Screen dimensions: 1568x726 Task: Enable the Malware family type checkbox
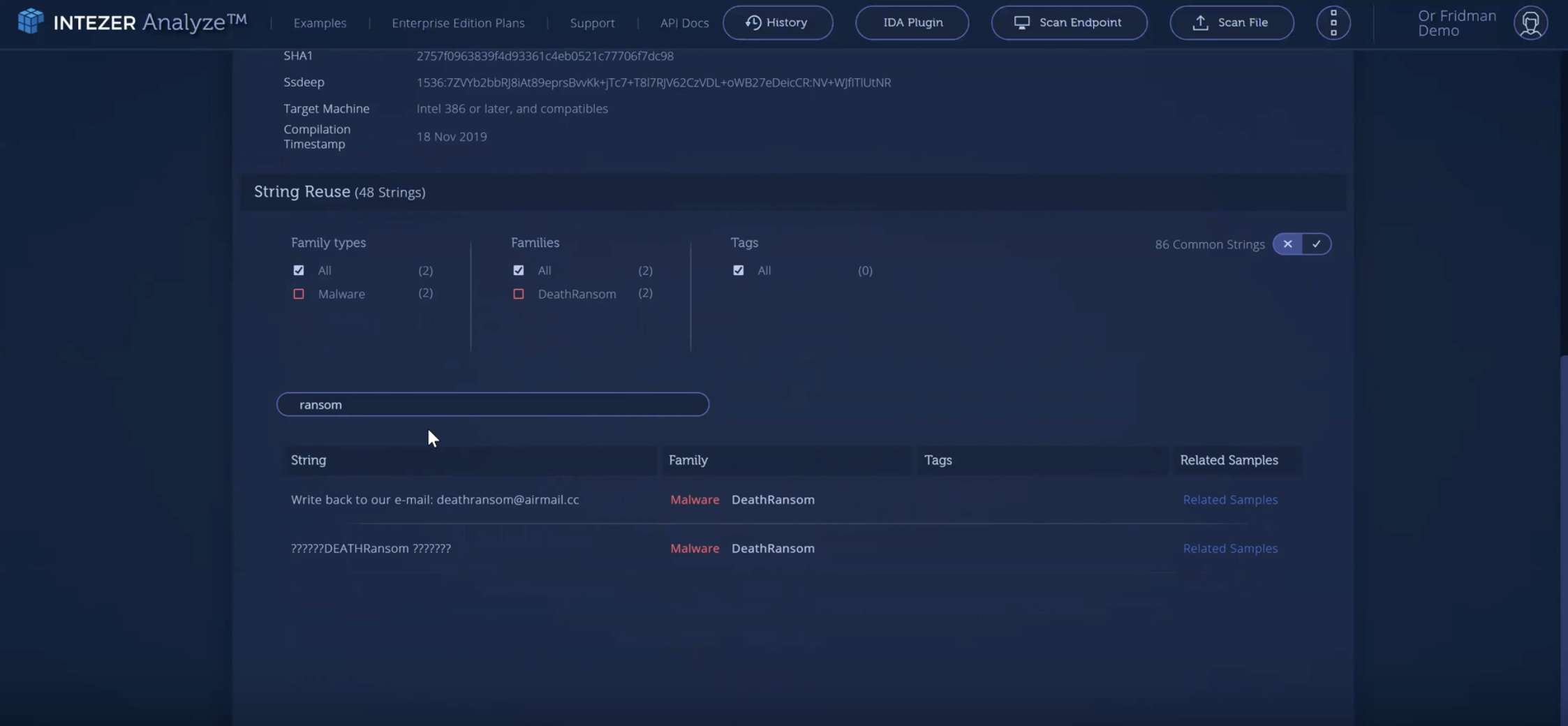click(x=299, y=294)
